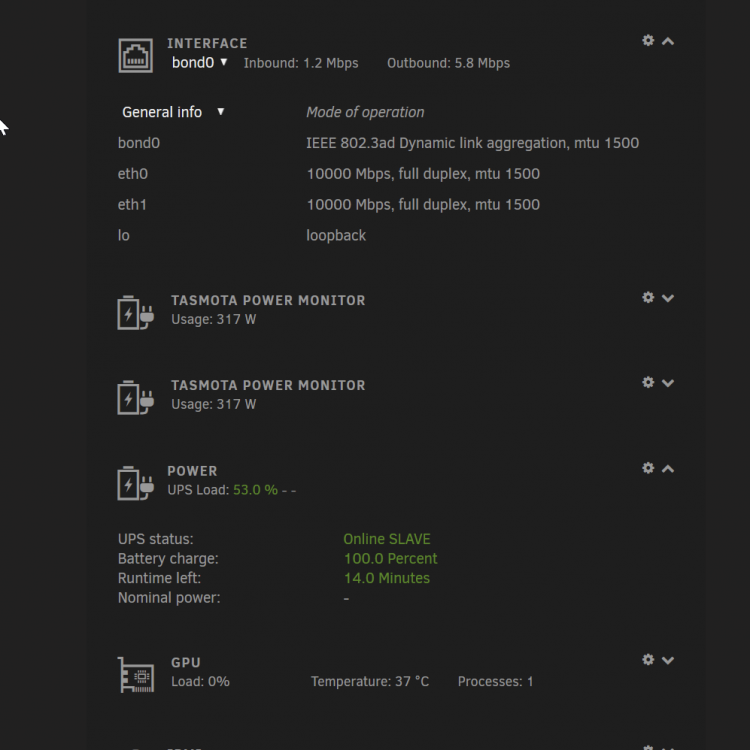
Task: Click the 14.0 Minutes runtime value
Action: click(x=386, y=578)
